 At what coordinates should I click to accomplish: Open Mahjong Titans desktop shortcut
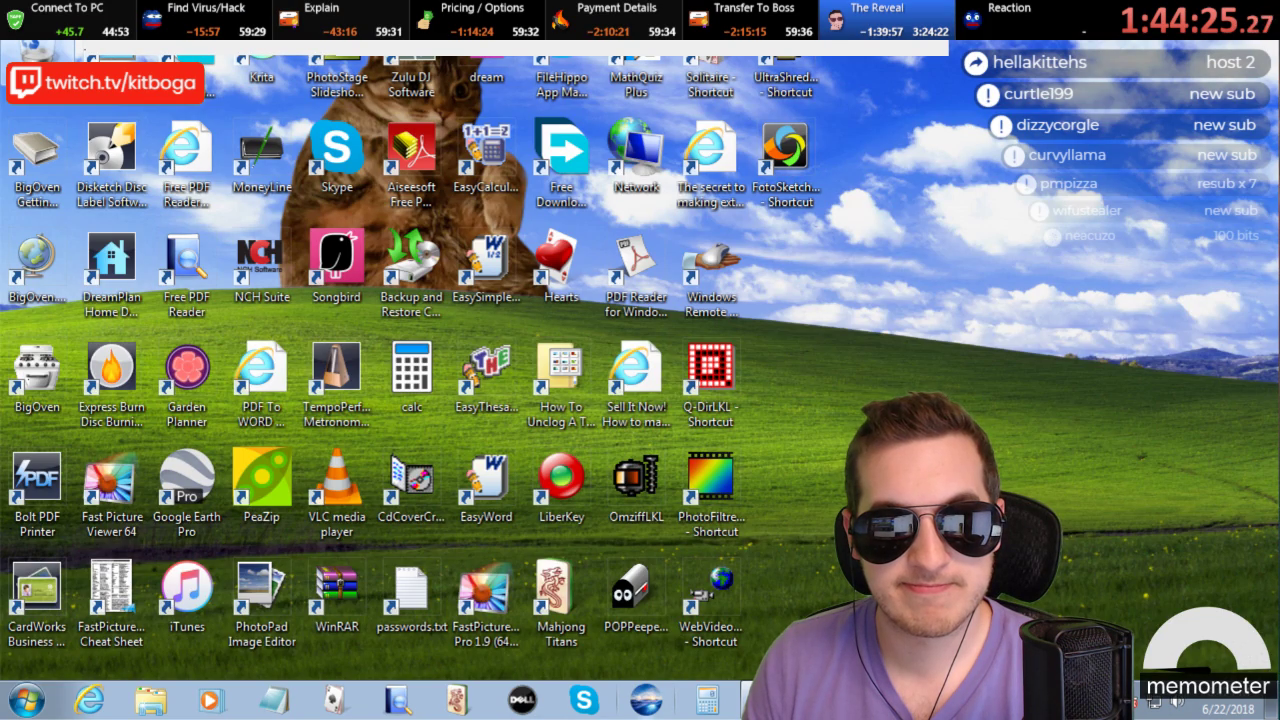[x=561, y=605]
